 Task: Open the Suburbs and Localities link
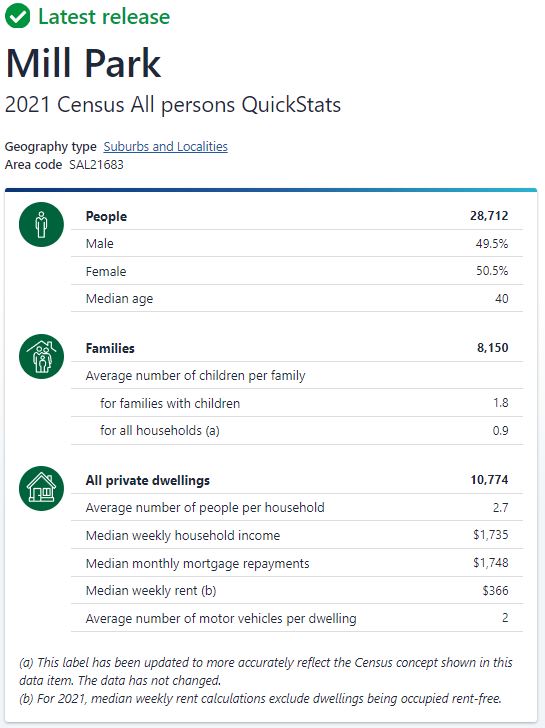pyautogui.click(x=165, y=146)
